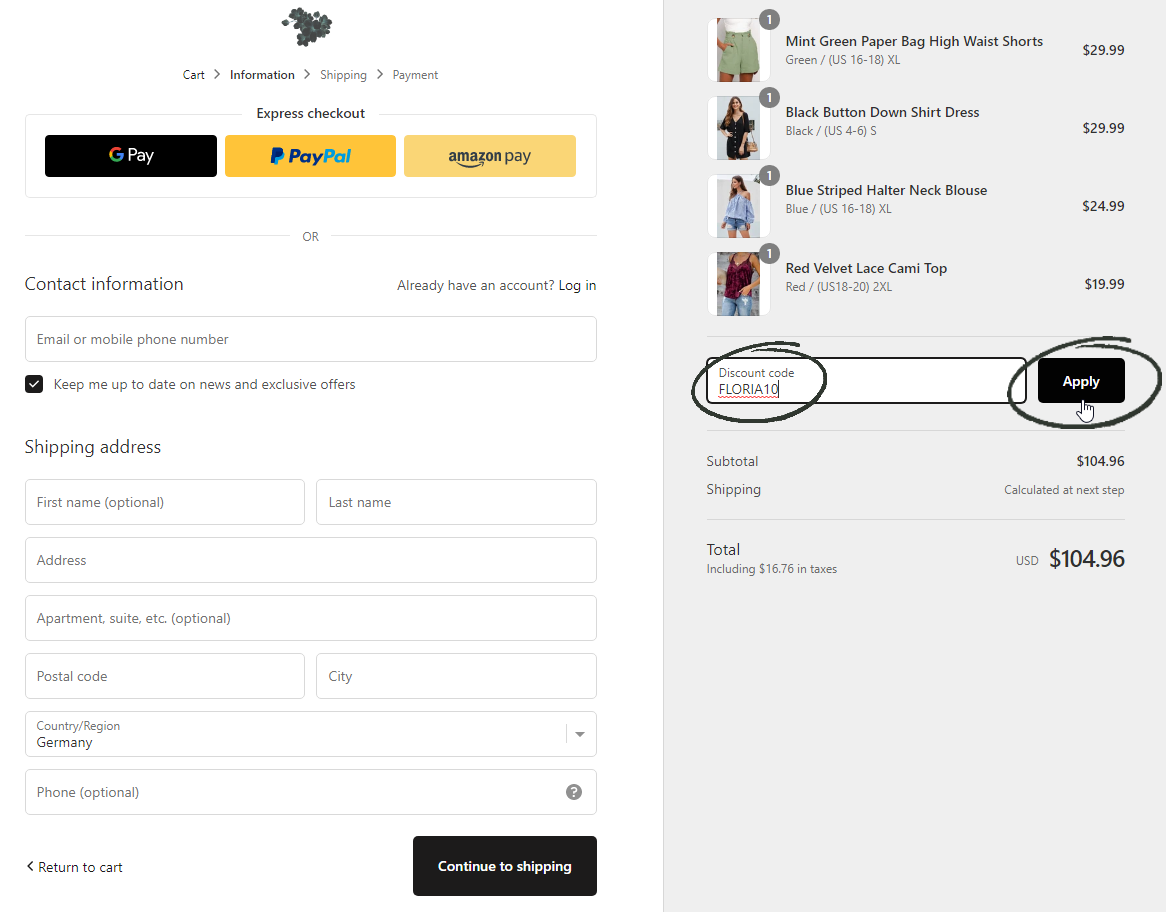Open the Shipping breadcrumb step
1166x912 pixels.
coord(343,75)
